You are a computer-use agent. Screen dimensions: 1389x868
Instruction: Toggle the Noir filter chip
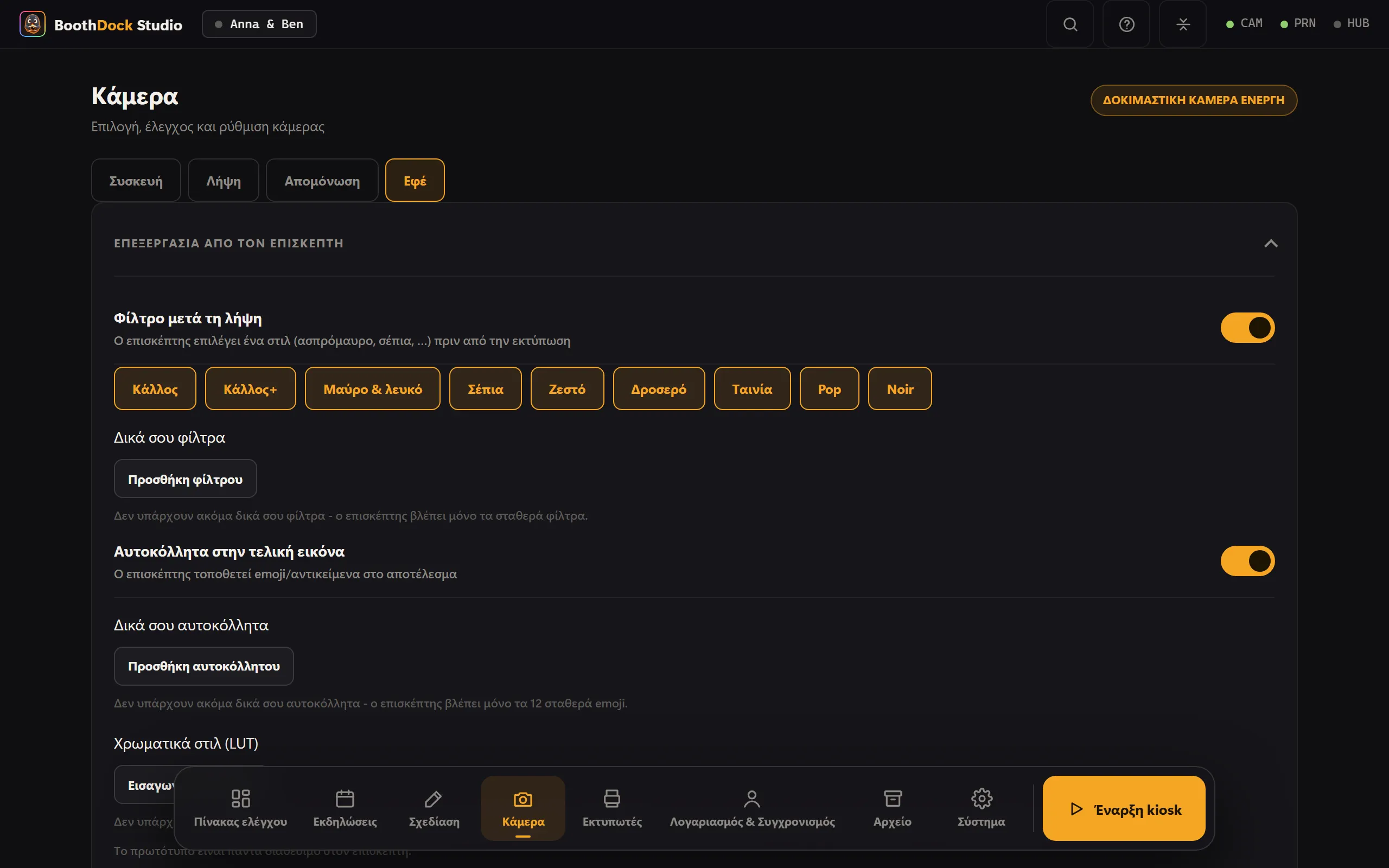coord(900,388)
